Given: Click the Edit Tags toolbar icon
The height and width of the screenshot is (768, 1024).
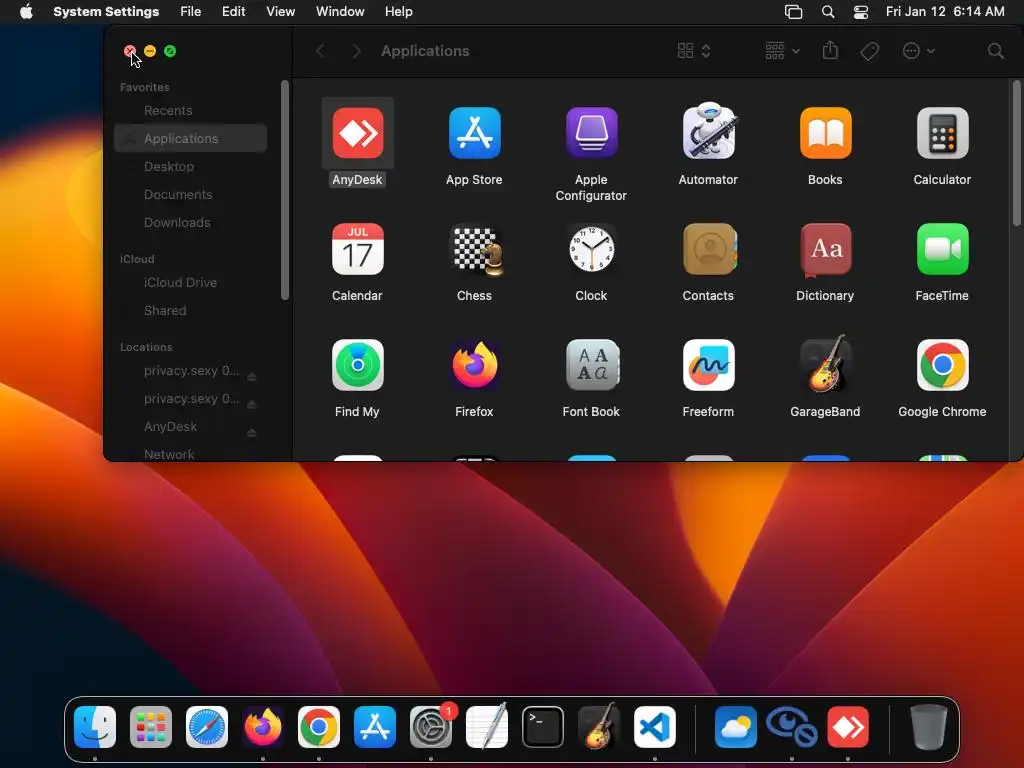Looking at the screenshot, I should [869, 51].
